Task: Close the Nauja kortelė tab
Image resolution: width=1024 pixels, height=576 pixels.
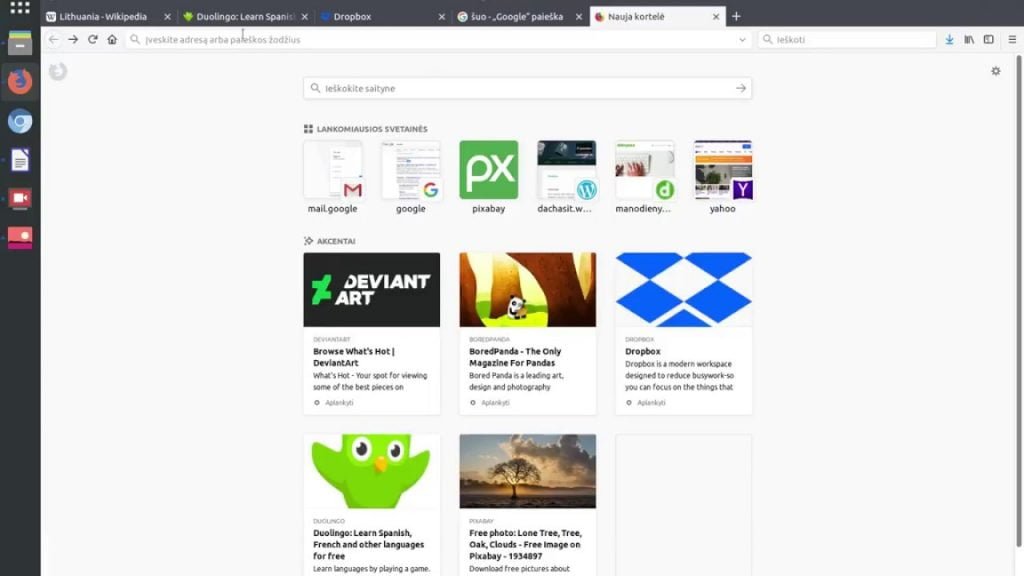Action: pos(716,17)
